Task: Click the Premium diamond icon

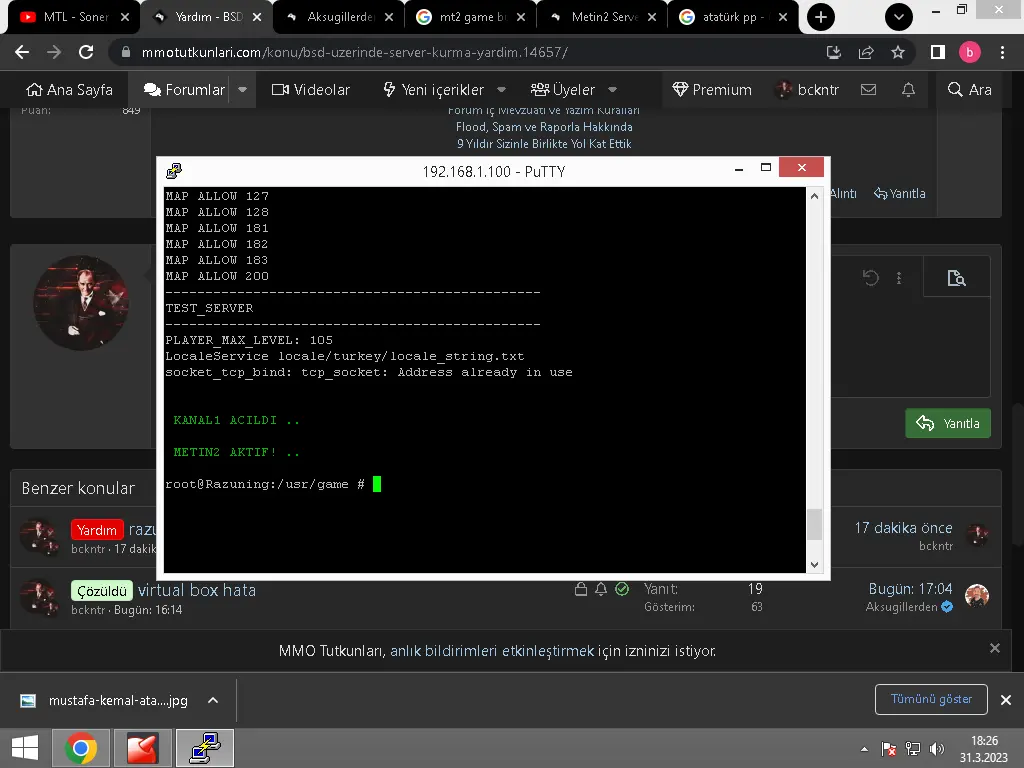Action: (679, 89)
